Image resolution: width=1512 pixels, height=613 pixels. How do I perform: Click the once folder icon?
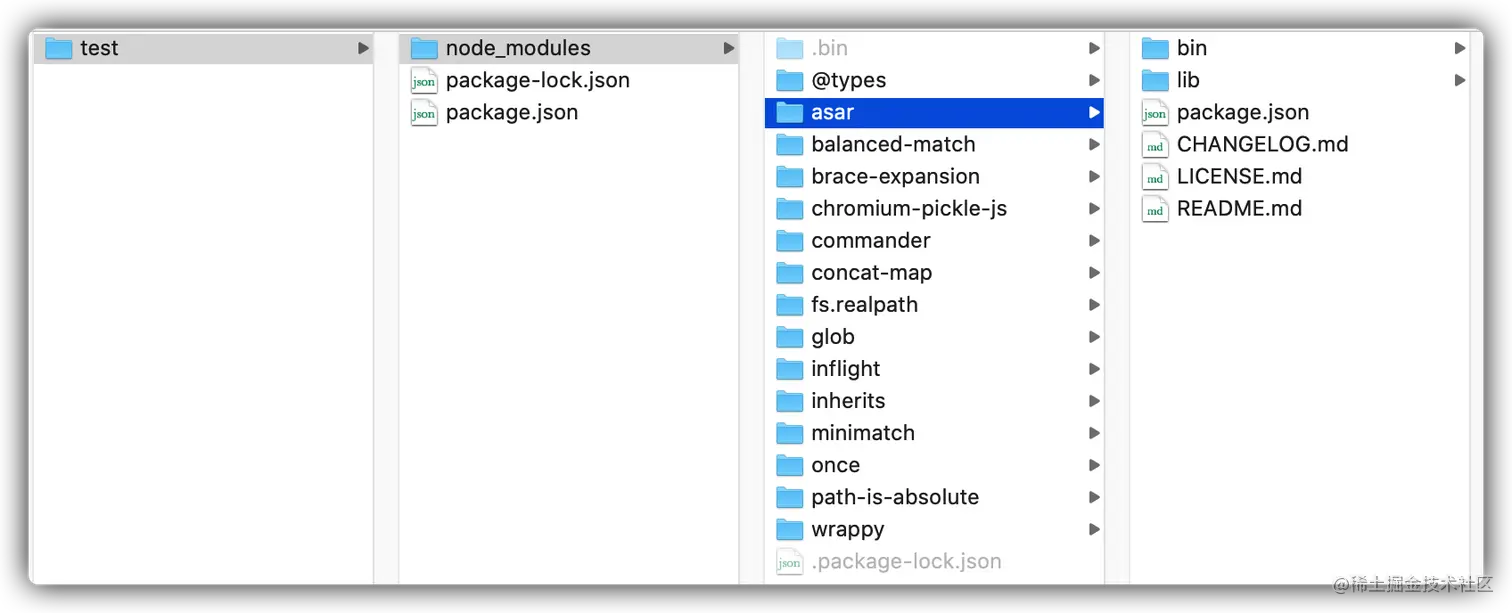[x=790, y=465]
